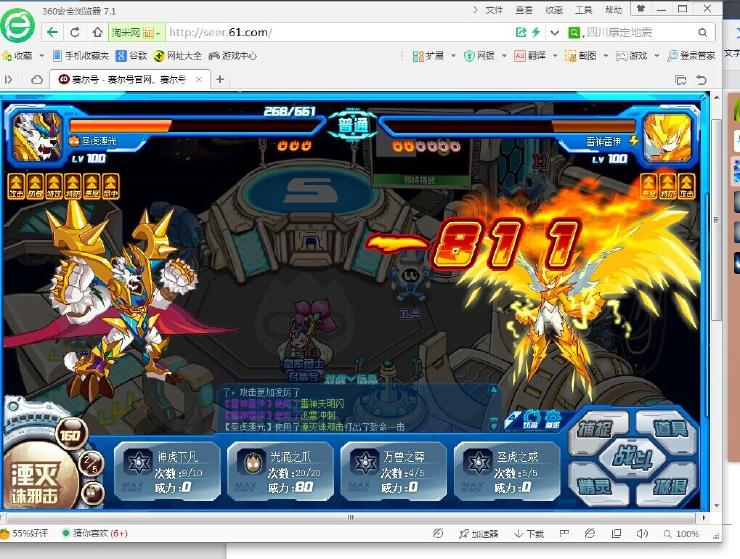Expand the 扩展 dropdown arrow
Screen dimensions: 740x559
[x=454, y=56]
